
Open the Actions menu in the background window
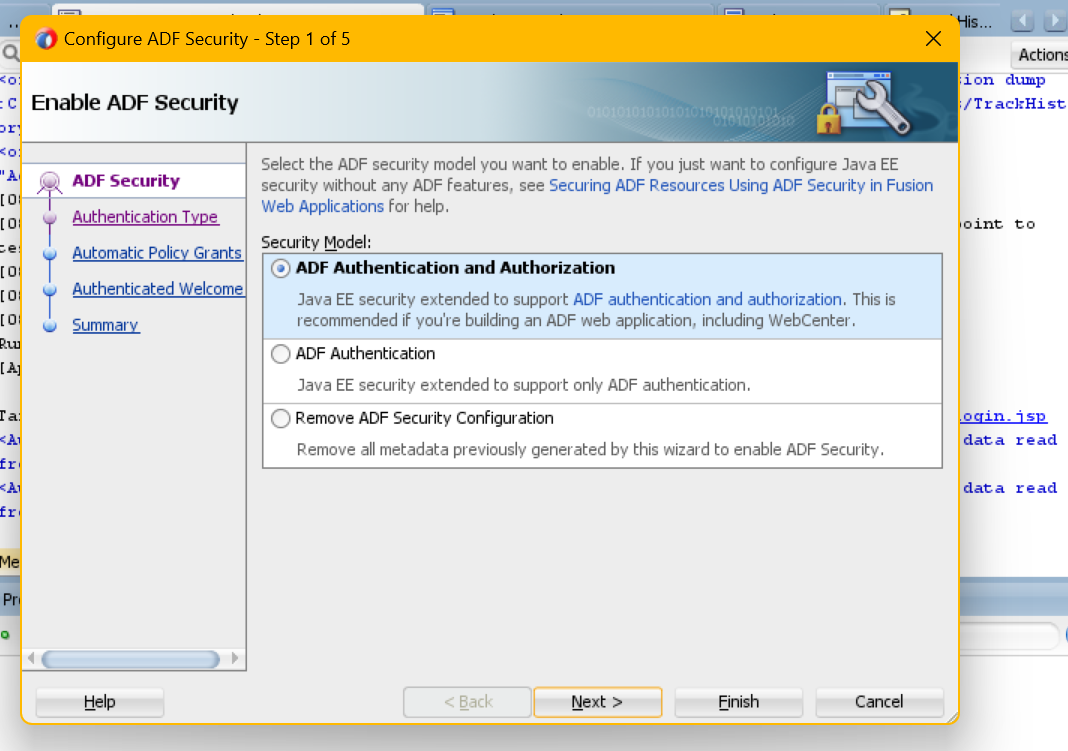pos(1040,54)
